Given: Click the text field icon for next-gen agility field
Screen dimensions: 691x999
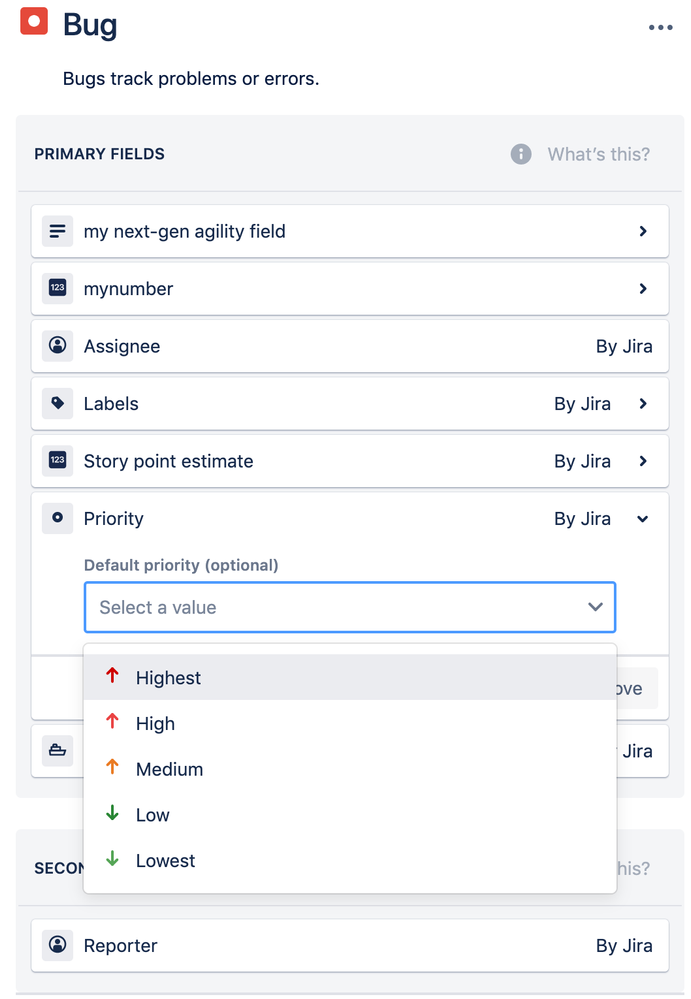Looking at the screenshot, I should 58,231.
